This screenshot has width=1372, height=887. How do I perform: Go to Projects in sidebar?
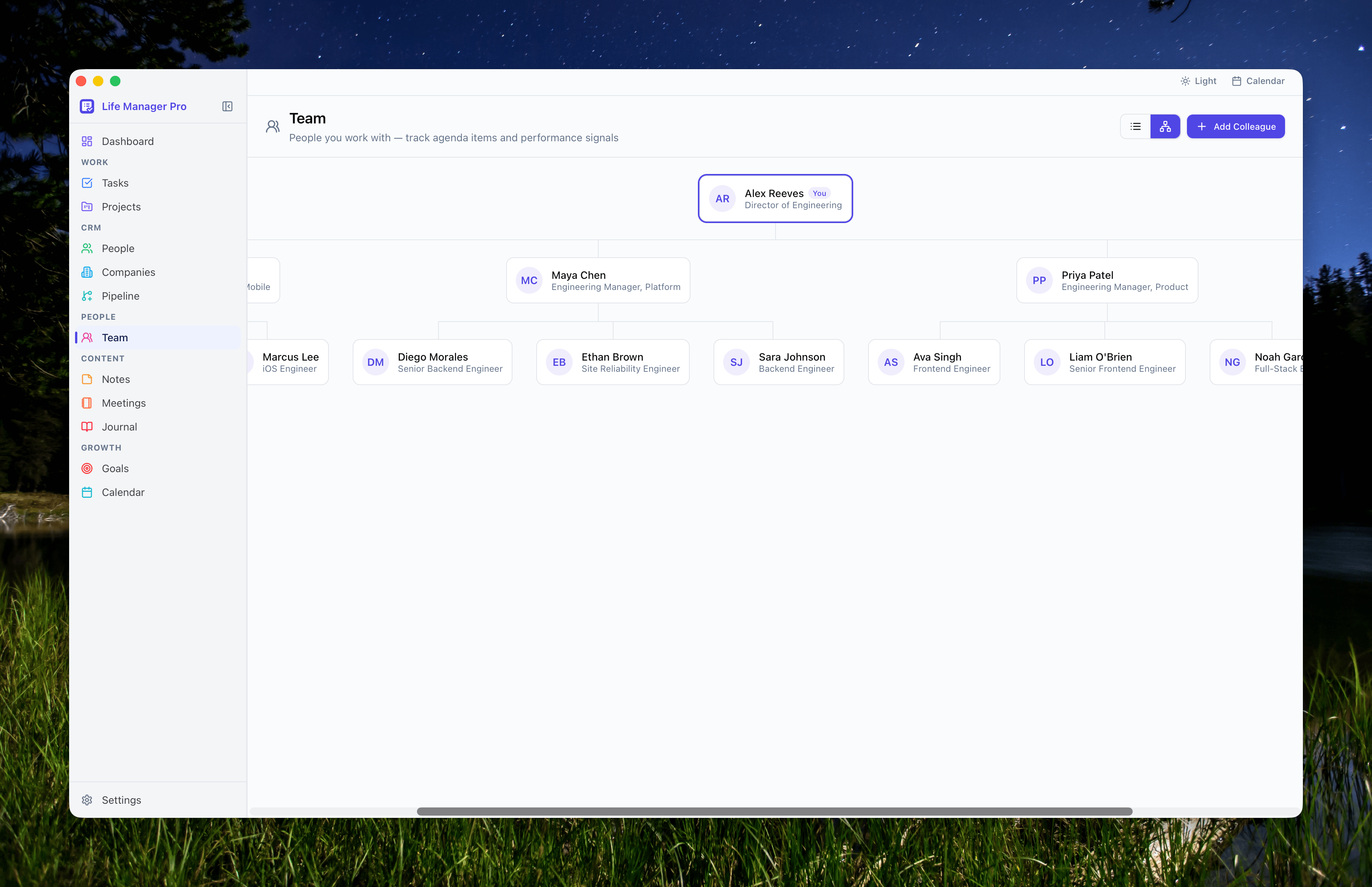(158, 206)
